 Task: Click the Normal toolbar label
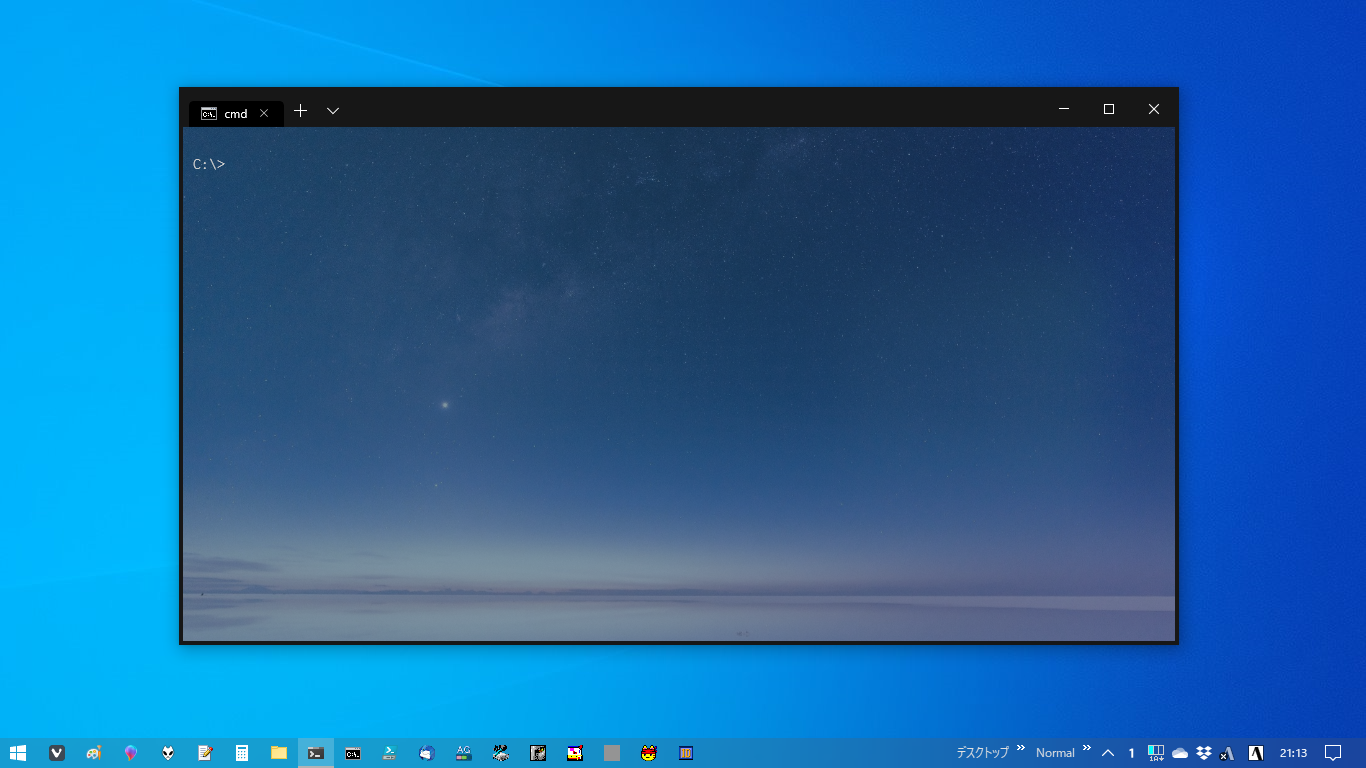click(x=1055, y=753)
